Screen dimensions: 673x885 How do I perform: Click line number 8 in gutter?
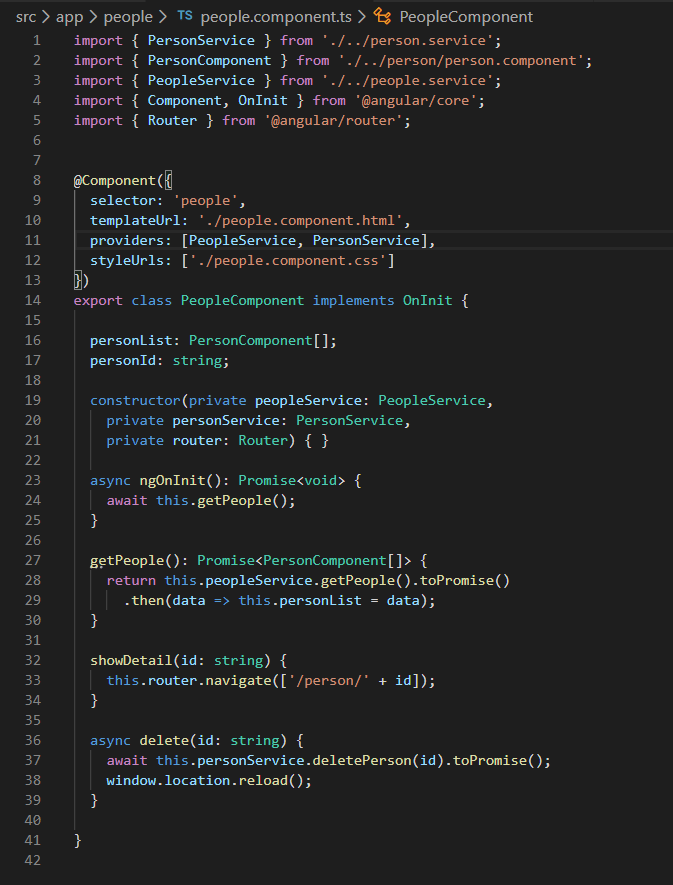(37, 181)
